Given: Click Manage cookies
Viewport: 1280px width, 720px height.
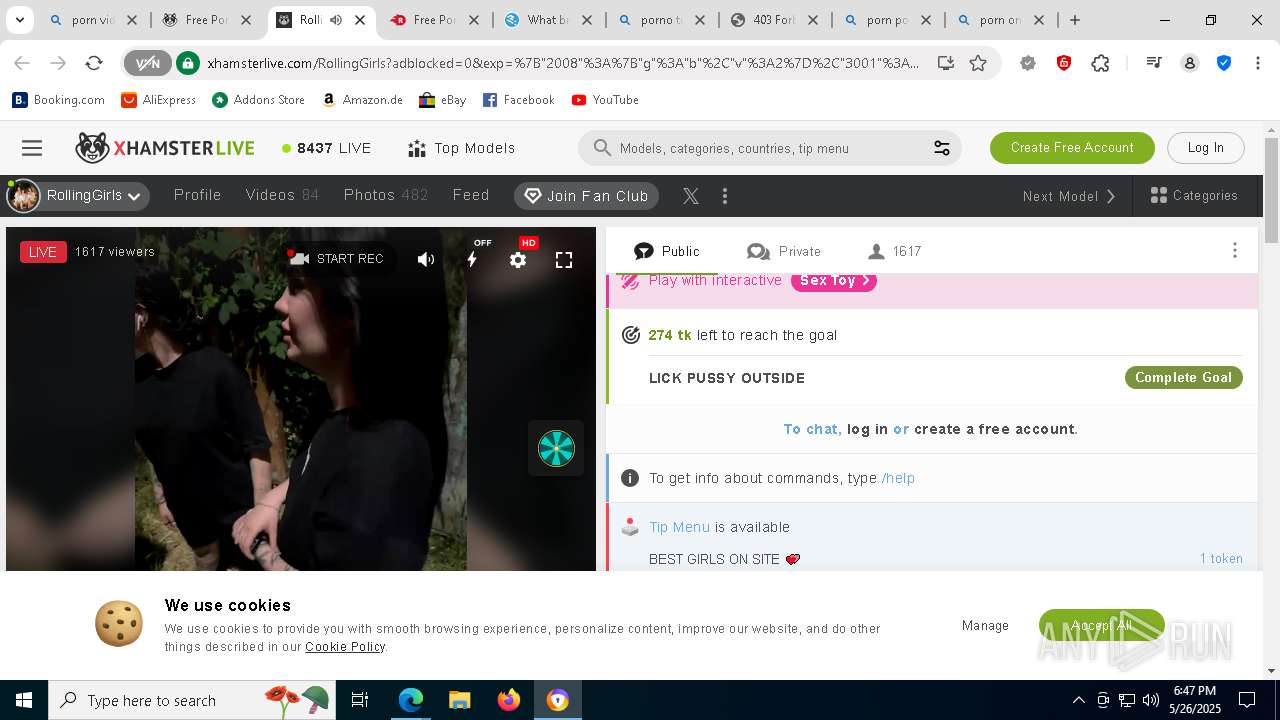Looking at the screenshot, I should click(x=985, y=625).
